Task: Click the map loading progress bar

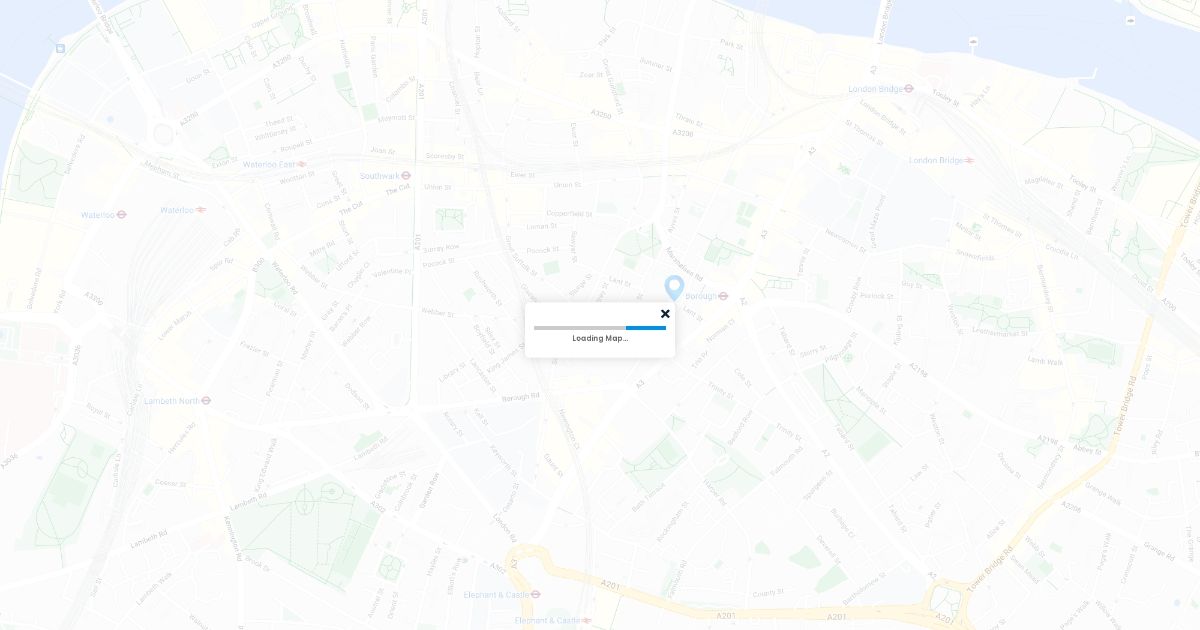Action: pyautogui.click(x=600, y=328)
